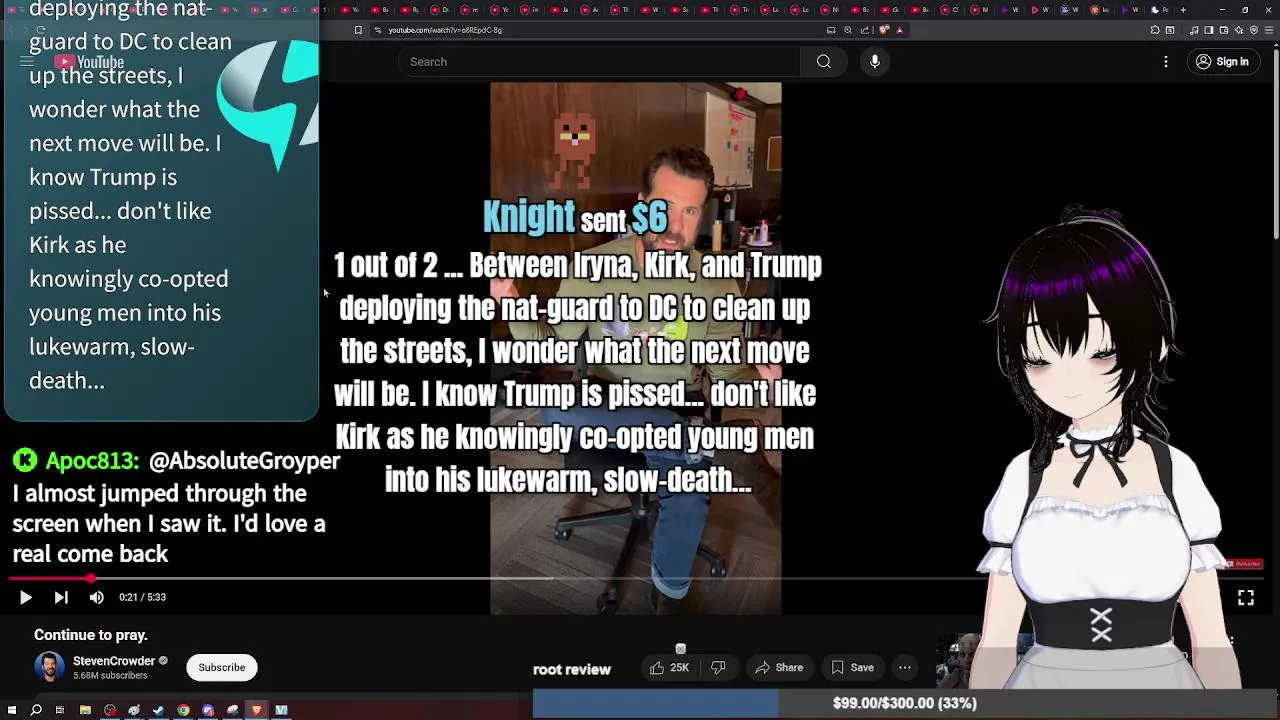Open Windows taskbar search
This screenshot has height=720, width=1280.
coord(36,710)
